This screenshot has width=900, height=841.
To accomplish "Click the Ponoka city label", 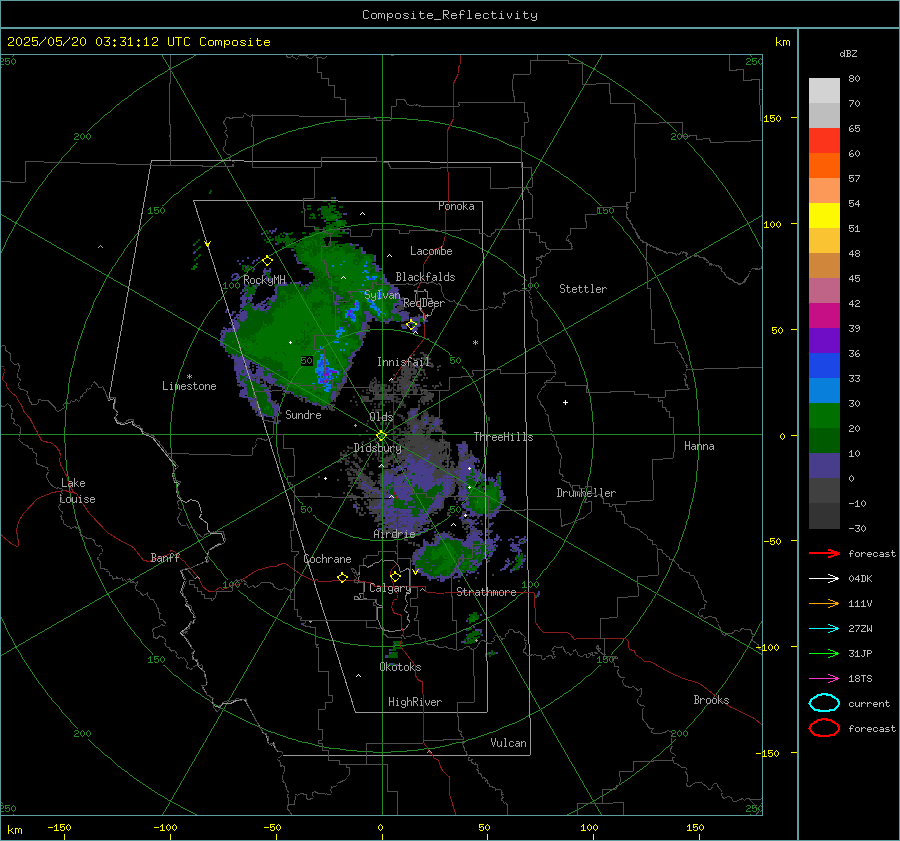I will (456, 206).
